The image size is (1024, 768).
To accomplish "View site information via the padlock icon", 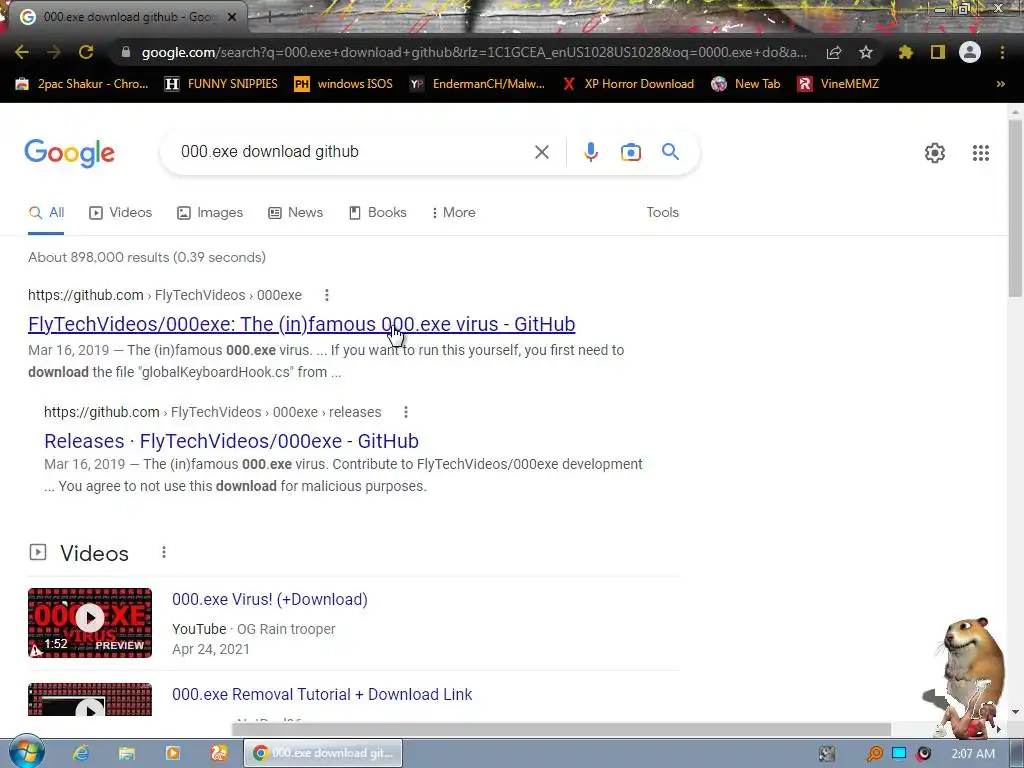I will (x=125, y=52).
